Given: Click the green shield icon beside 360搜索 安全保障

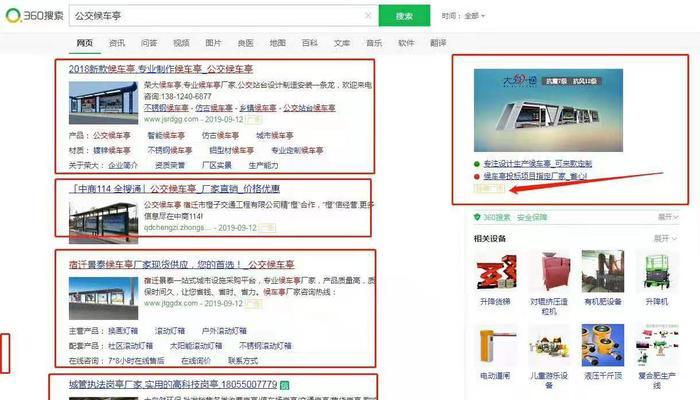Looking at the screenshot, I should pyautogui.click(x=477, y=217).
